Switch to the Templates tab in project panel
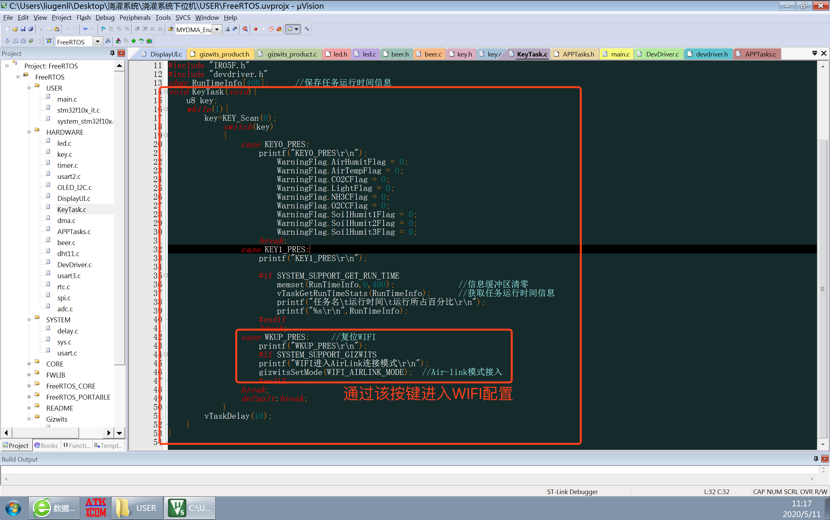The width and height of the screenshot is (830, 520). pyautogui.click(x=108, y=445)
